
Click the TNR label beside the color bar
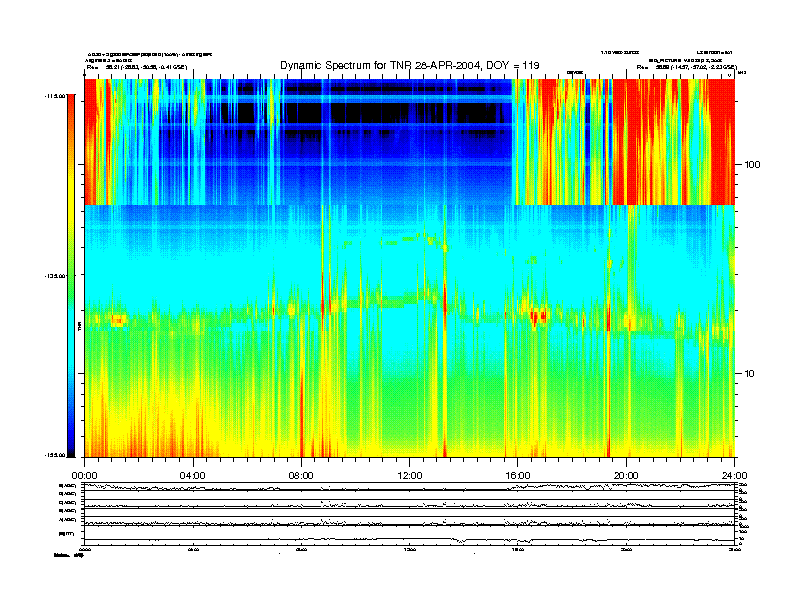click(x=79, y=326)
